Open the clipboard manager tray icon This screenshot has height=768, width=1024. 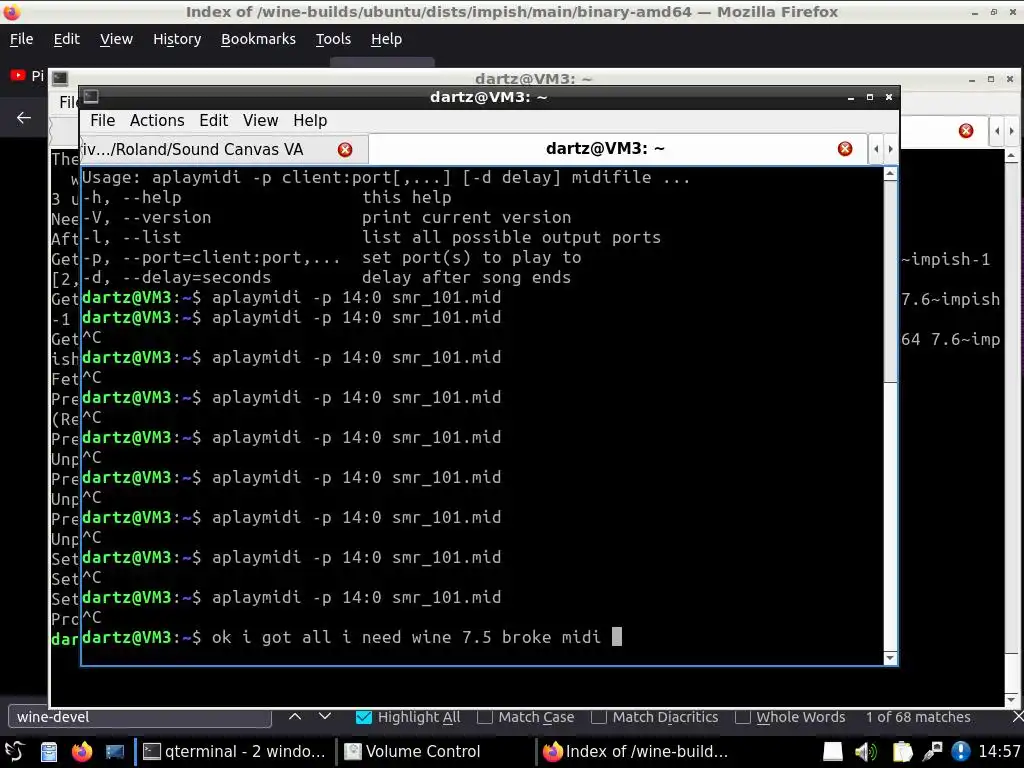[x=901, y=752]
